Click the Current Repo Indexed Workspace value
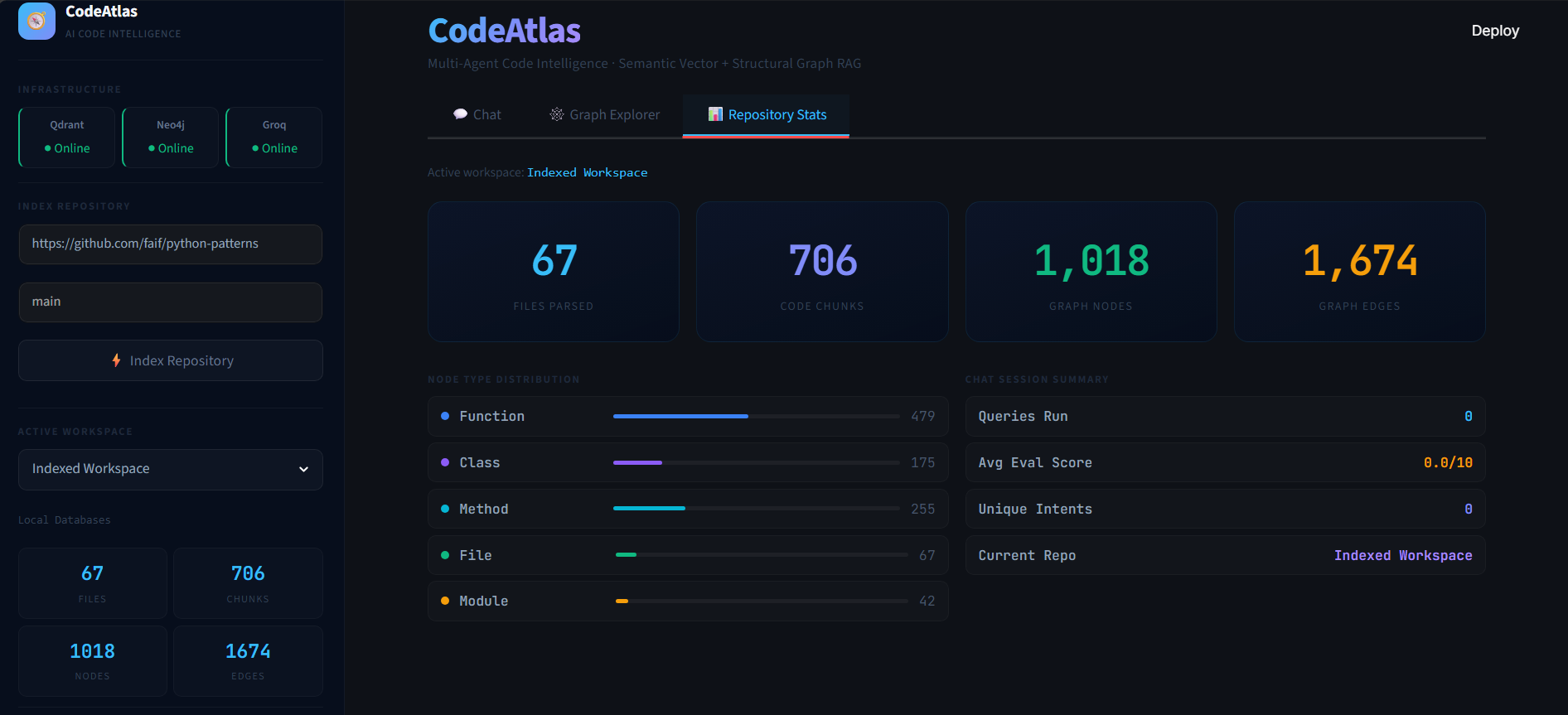The image size is (1568, 715). (x=1403, y=555)
